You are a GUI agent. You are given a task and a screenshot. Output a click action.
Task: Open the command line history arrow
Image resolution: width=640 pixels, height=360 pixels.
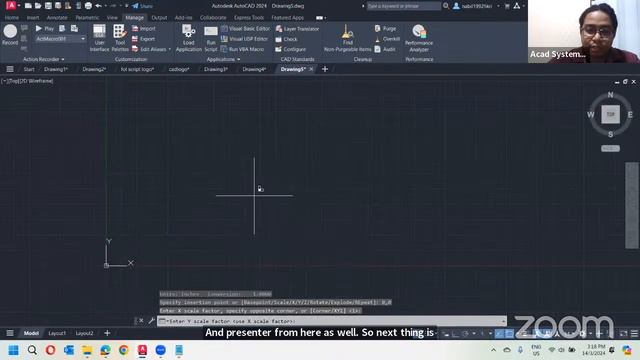(x=503, y=321)
